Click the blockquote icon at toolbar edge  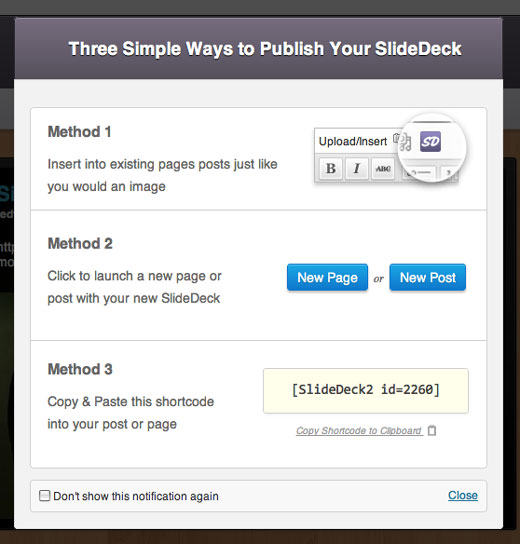click(x=449, y=172)
